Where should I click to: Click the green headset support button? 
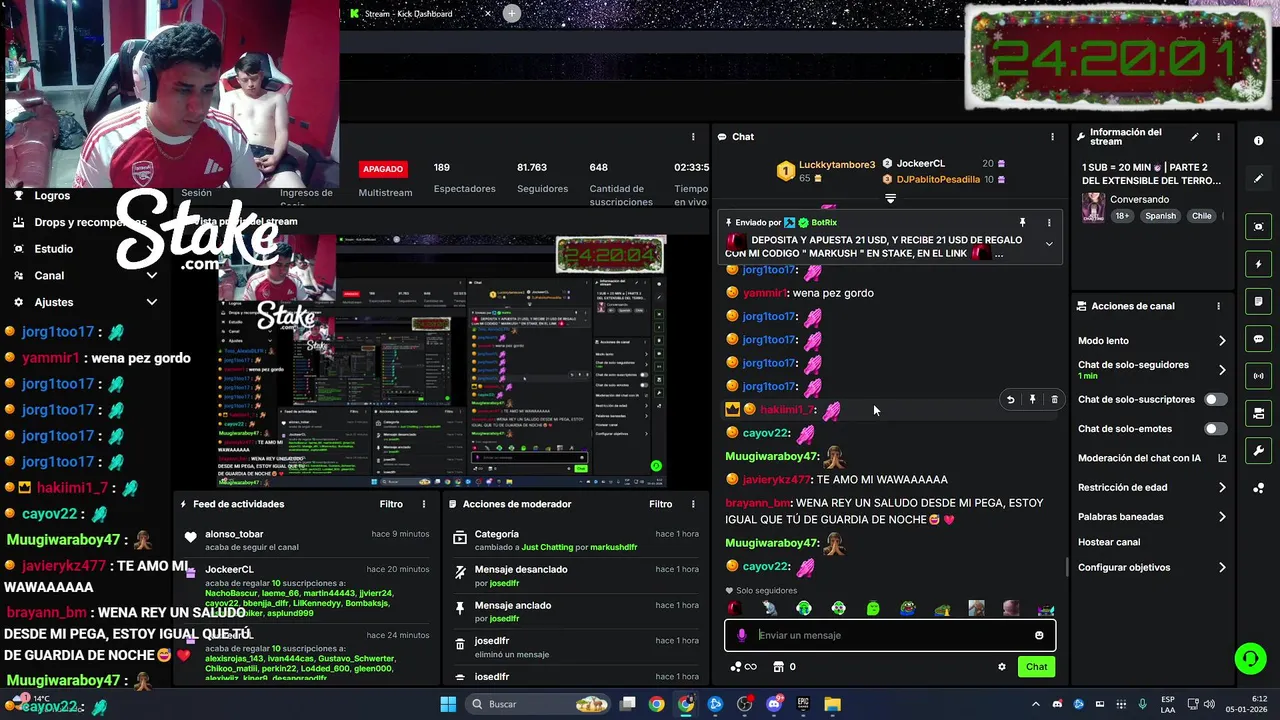click(1250, 658)
